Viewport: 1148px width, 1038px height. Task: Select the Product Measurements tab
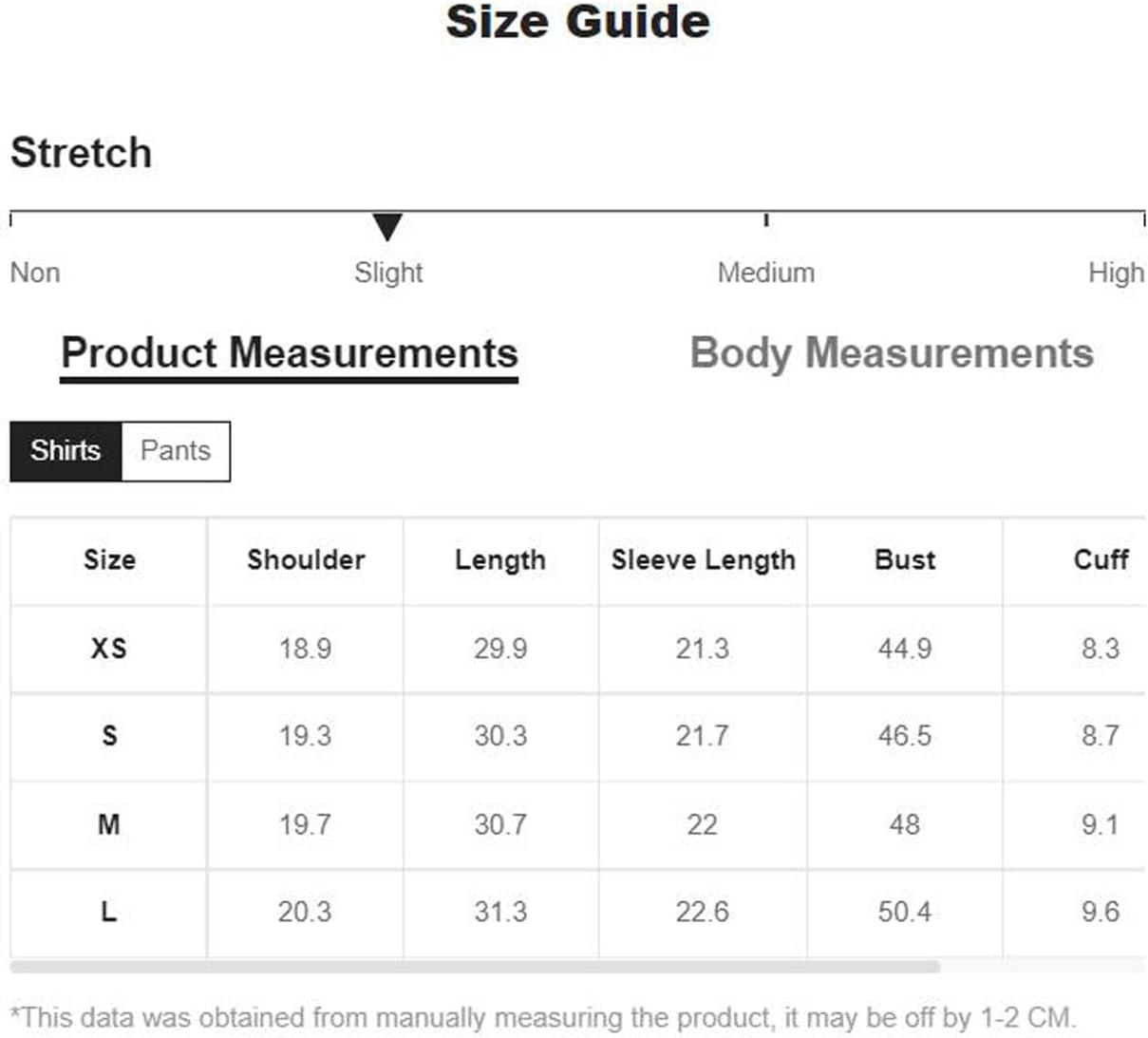(290, 355)
